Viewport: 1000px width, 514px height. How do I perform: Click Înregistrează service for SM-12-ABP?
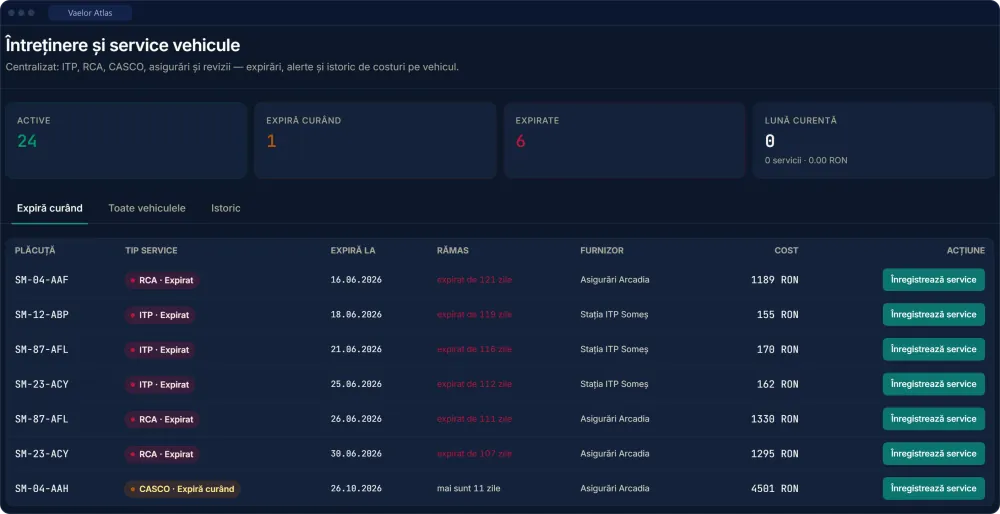point(934,314)
